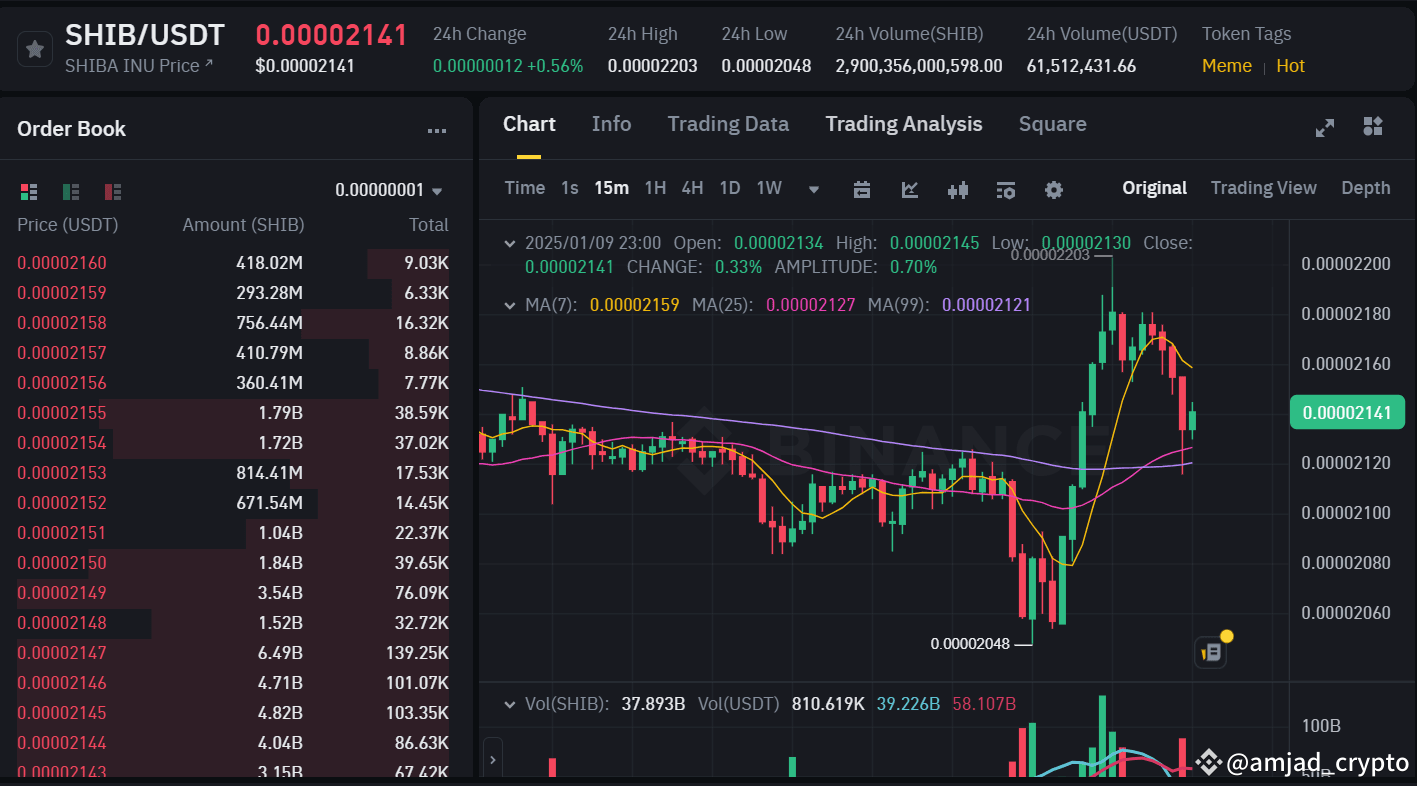Click the 756.44M amount in order book
This screenshot has height=786, width=1417.
[x=269, y=323]
